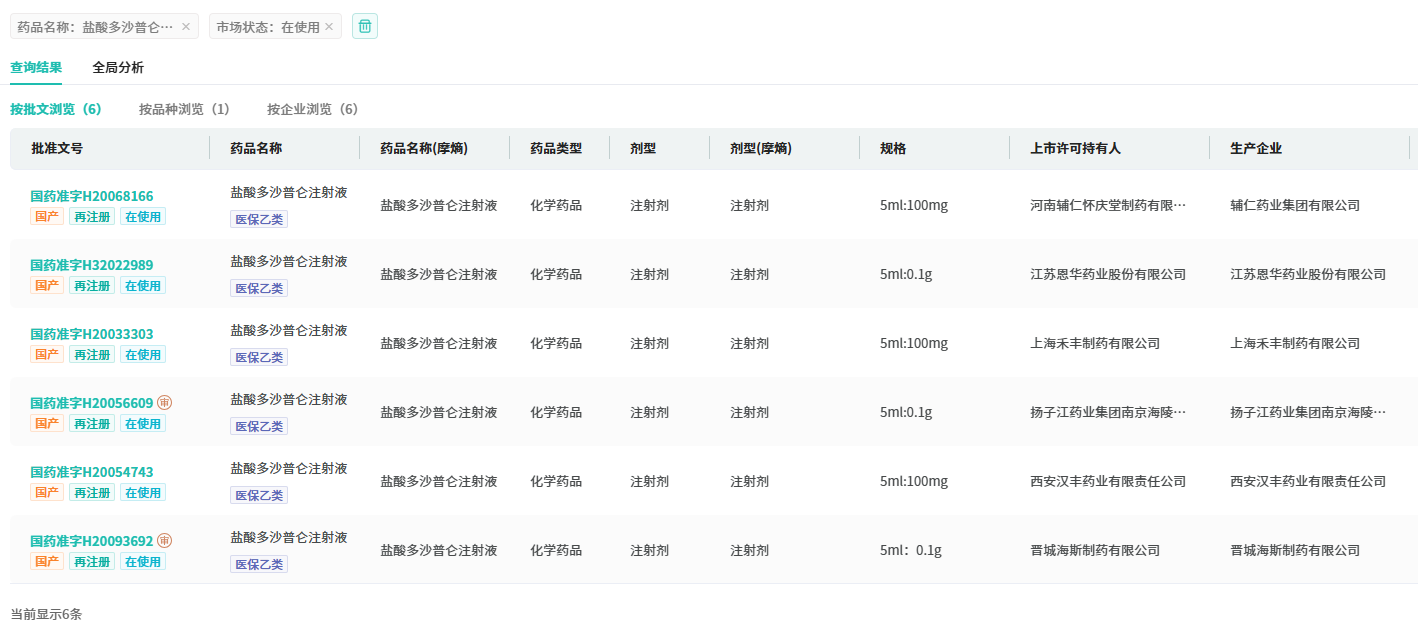Click the 审 icon beside H20093692

(x=165, y=540)
